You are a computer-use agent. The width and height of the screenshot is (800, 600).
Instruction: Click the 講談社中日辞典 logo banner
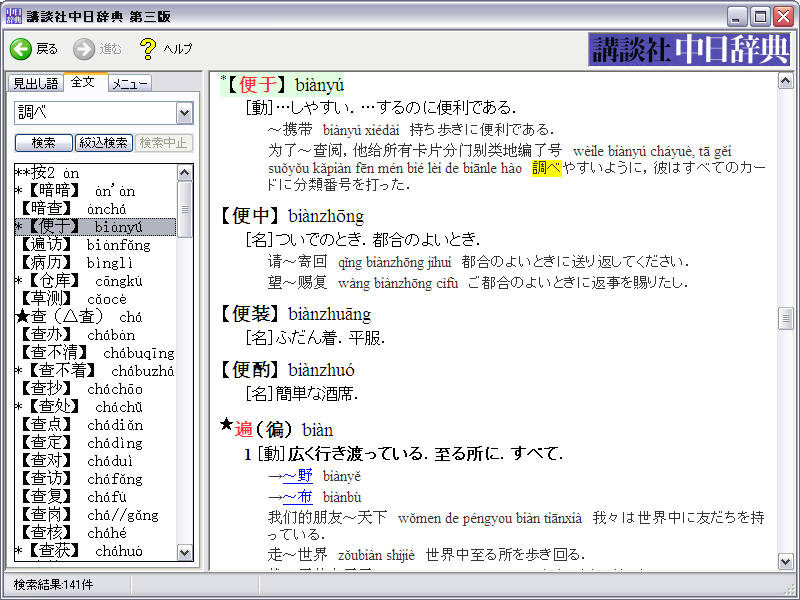click(689, 49)
